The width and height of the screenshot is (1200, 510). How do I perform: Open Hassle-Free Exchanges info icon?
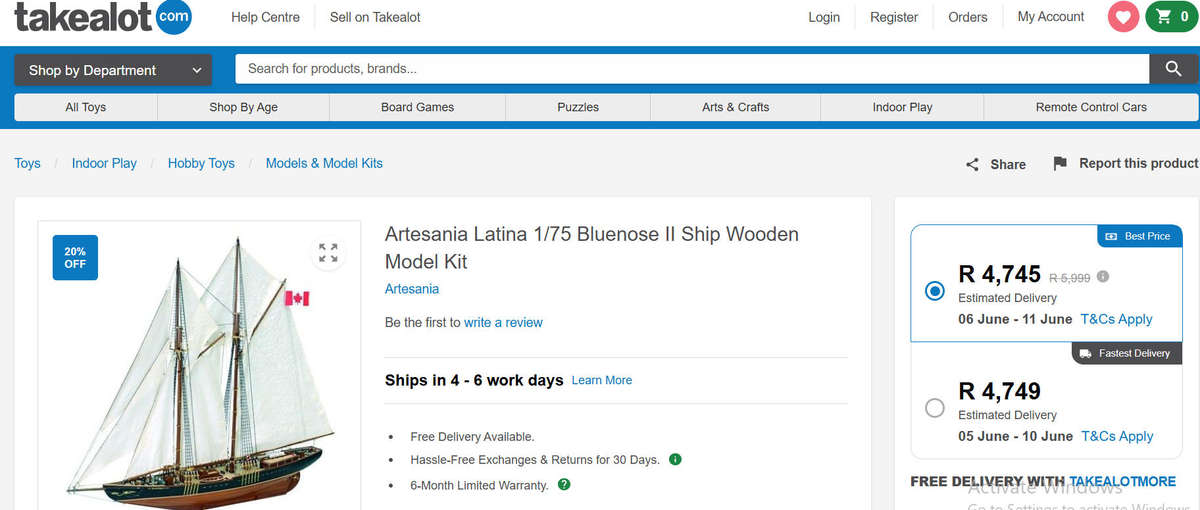[x=675, y=460]
